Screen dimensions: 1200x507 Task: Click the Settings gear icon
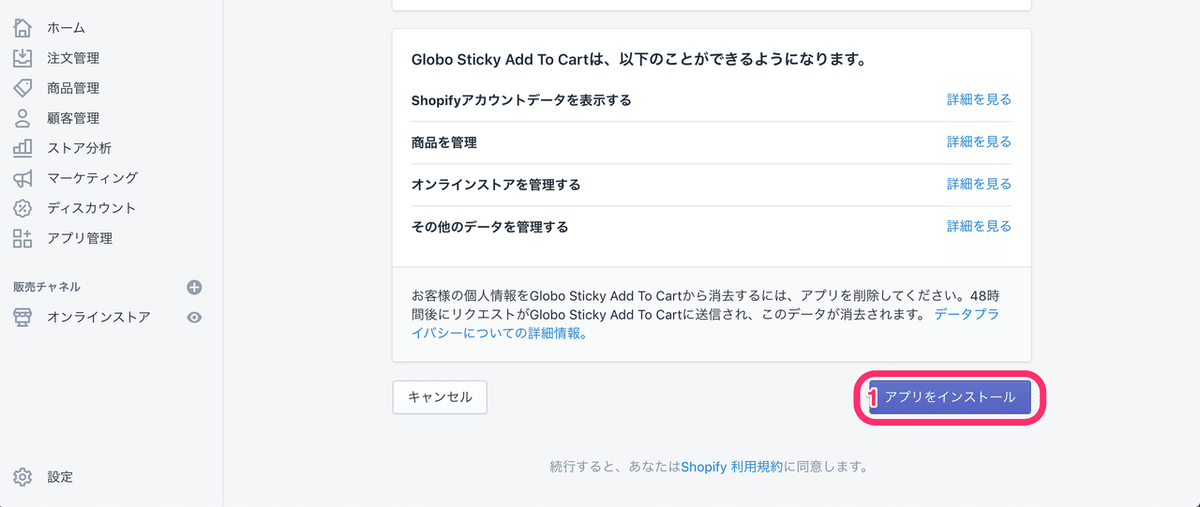(22, 477)
